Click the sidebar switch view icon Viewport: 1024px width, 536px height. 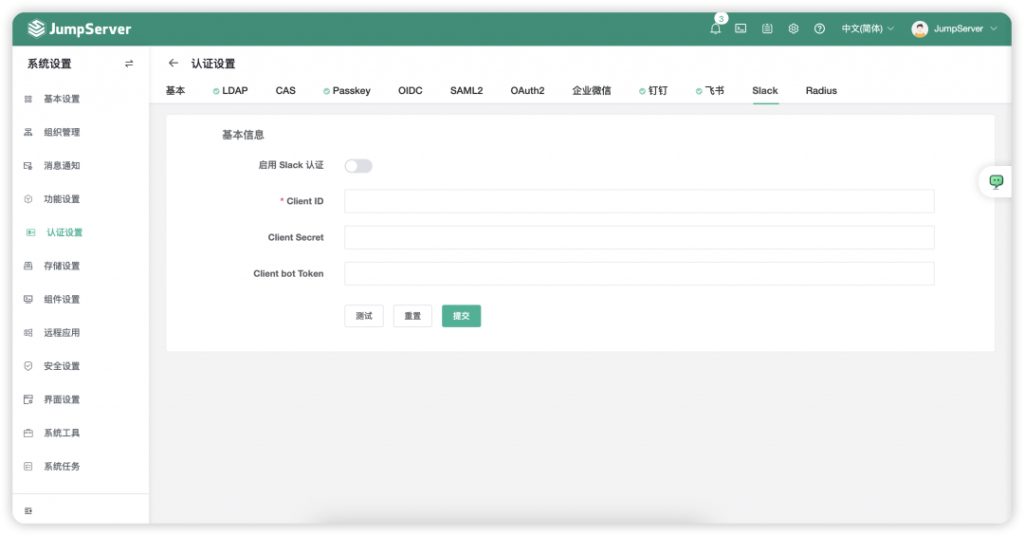(x=129, y=64)
